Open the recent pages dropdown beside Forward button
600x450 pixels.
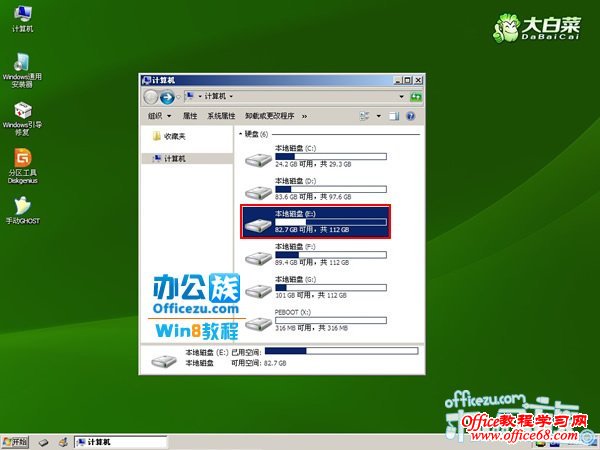pyautogui.click(x=178, y=97)
